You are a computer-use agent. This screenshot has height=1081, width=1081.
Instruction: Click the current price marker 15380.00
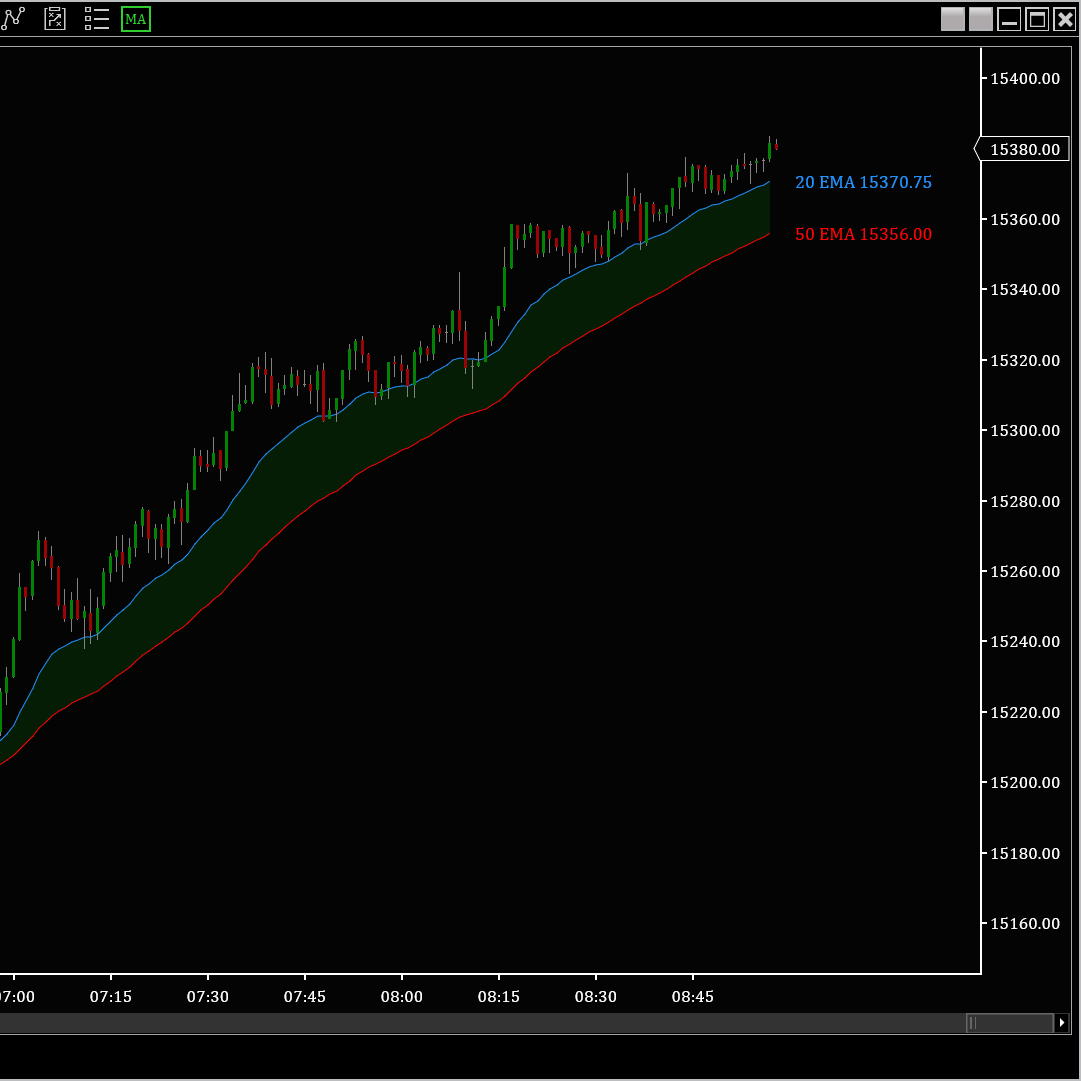pyautogui.click(x=1024, y=149)
